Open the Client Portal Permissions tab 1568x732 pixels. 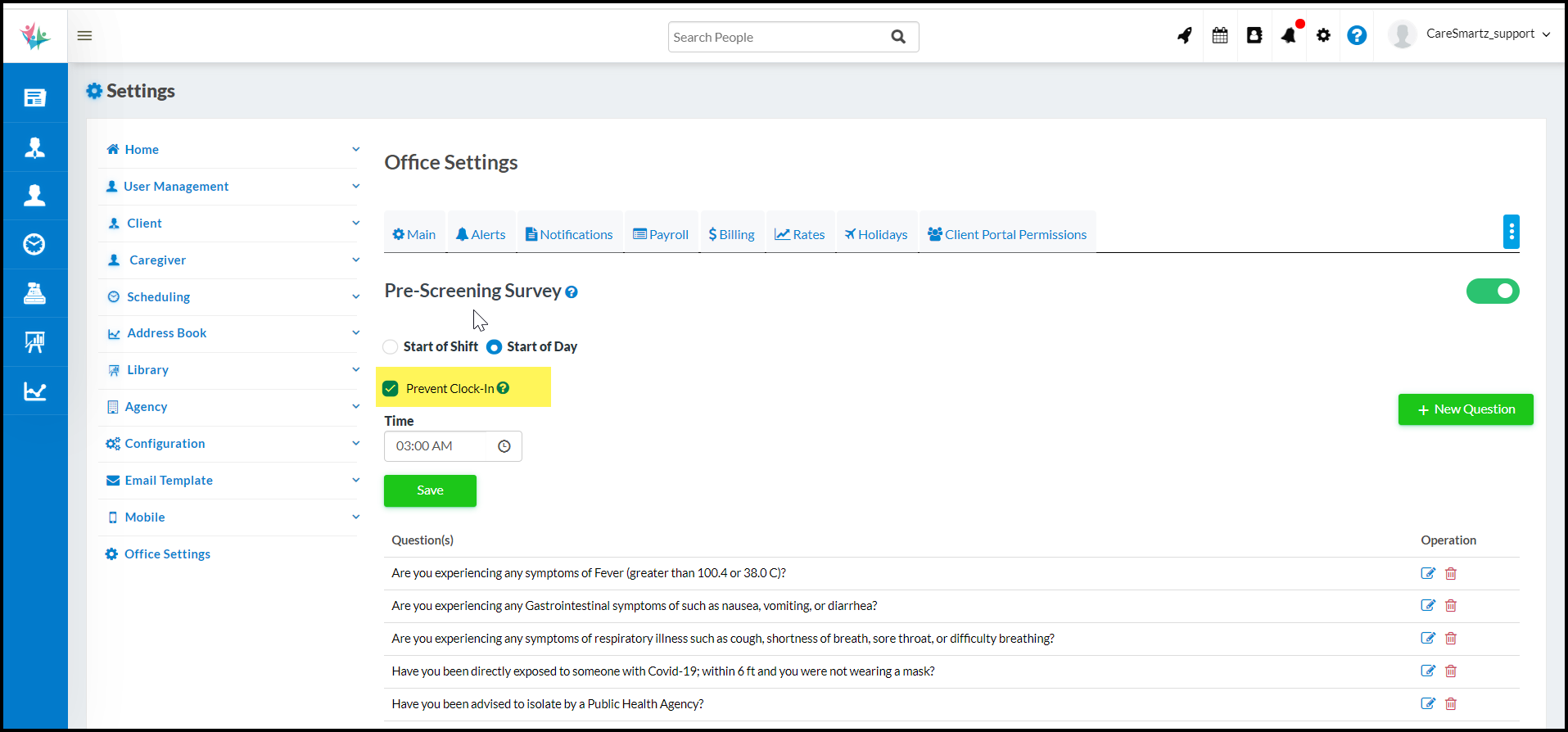tap(1006, 234)
